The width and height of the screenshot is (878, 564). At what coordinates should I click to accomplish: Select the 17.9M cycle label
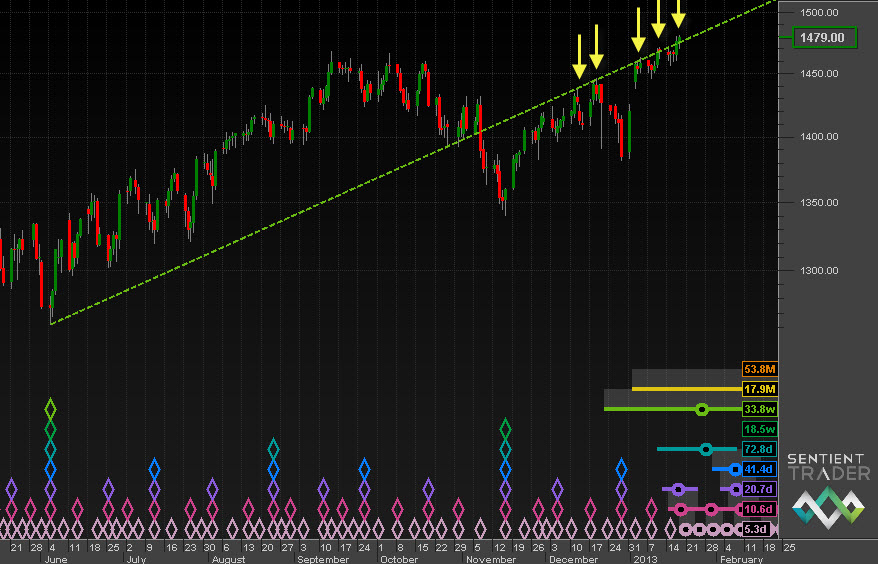(x=759, y=389)
